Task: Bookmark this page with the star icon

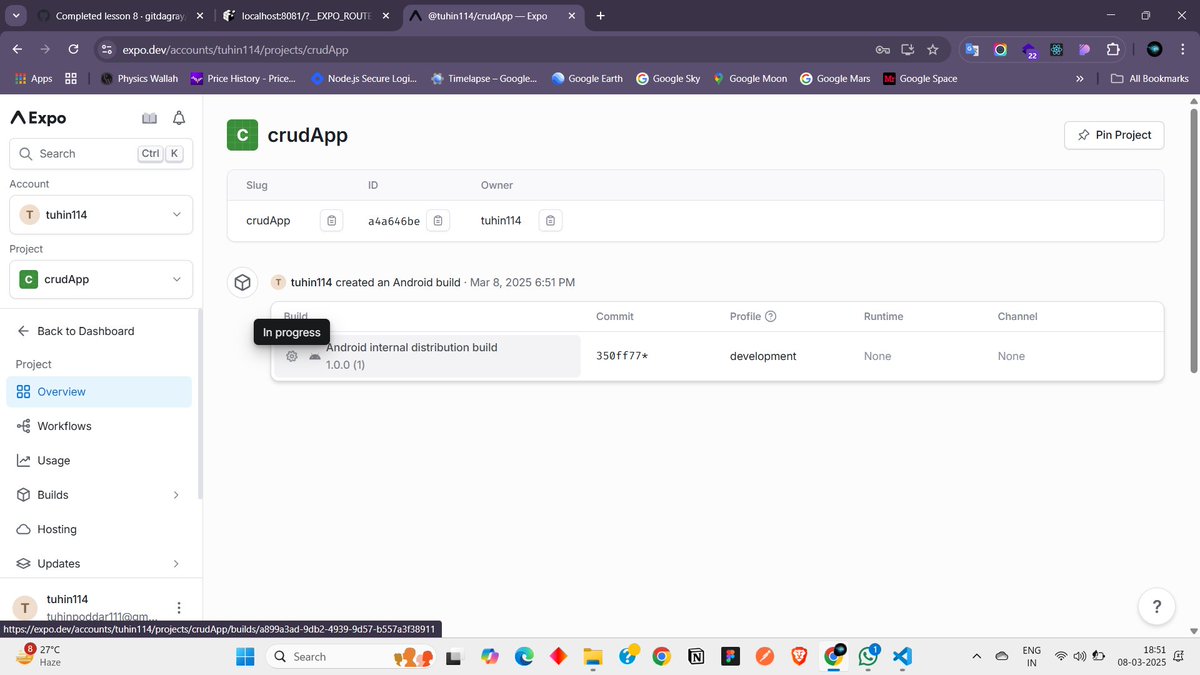Action: (x=932, y=49)
